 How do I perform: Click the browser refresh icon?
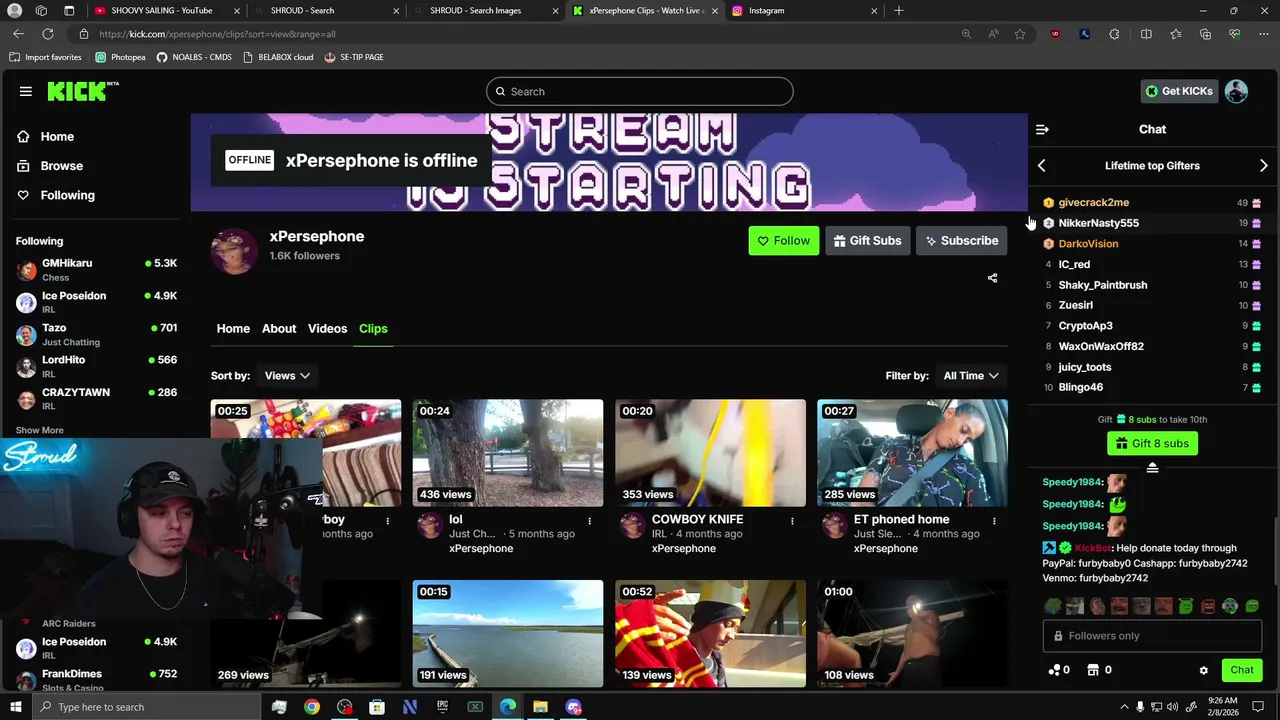(47, 34)
